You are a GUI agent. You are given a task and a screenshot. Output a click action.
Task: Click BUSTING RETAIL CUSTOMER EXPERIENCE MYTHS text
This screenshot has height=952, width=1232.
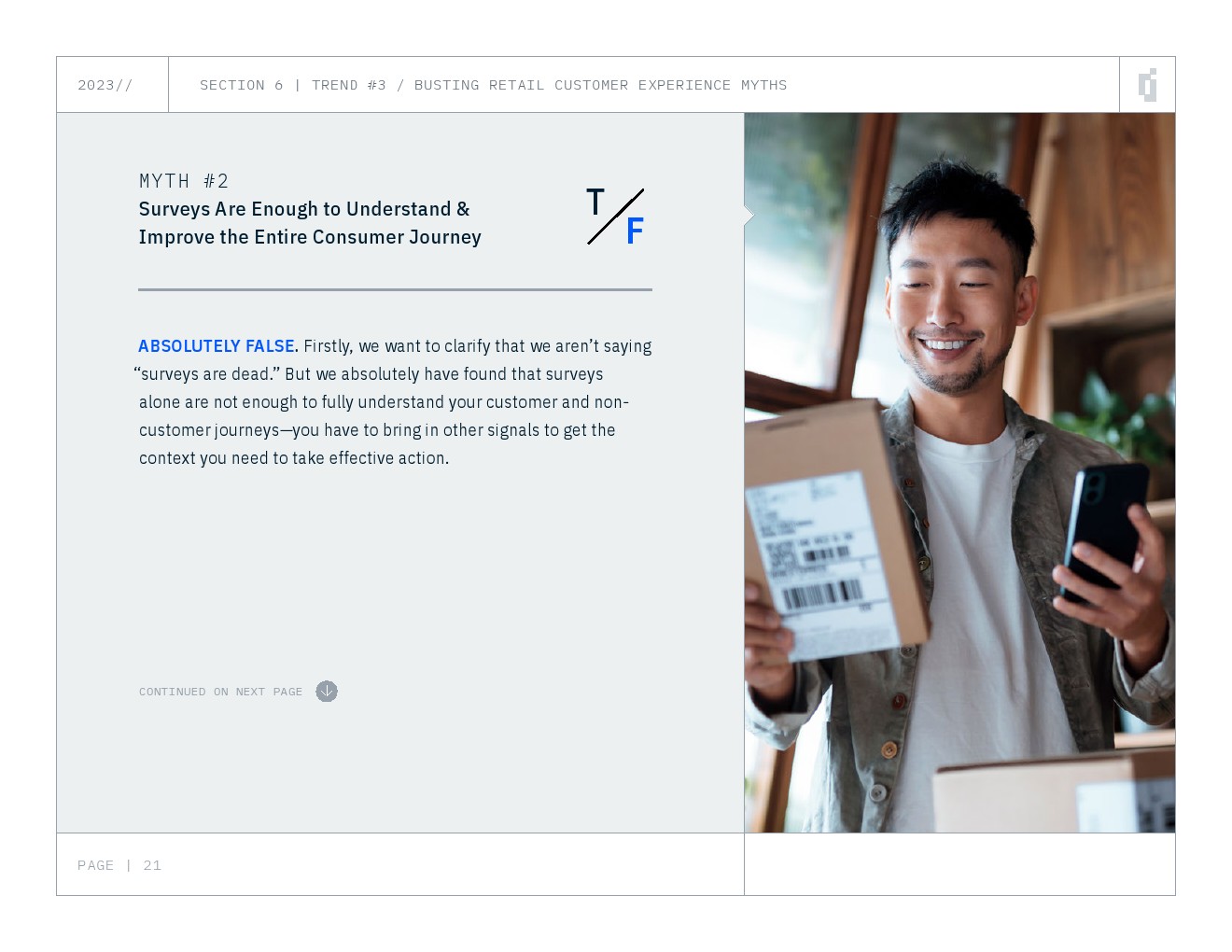(600, 85)
